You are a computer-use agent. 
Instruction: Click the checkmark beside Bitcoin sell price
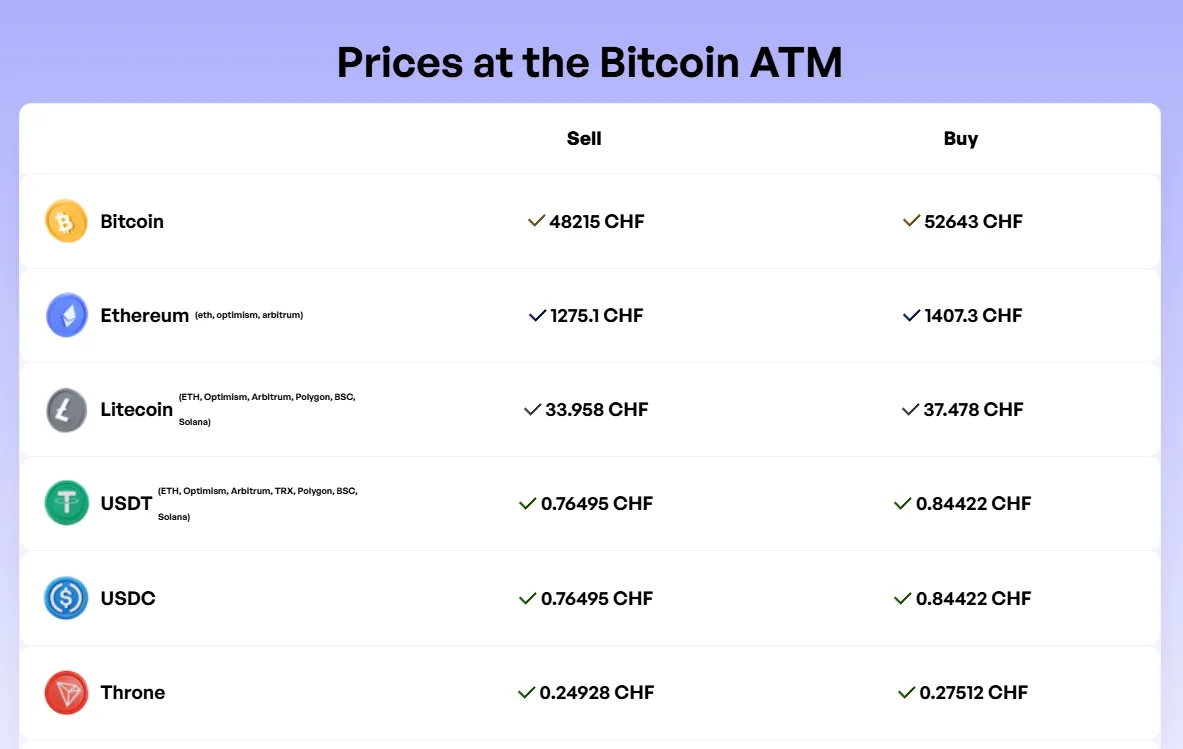coord(536,221)
